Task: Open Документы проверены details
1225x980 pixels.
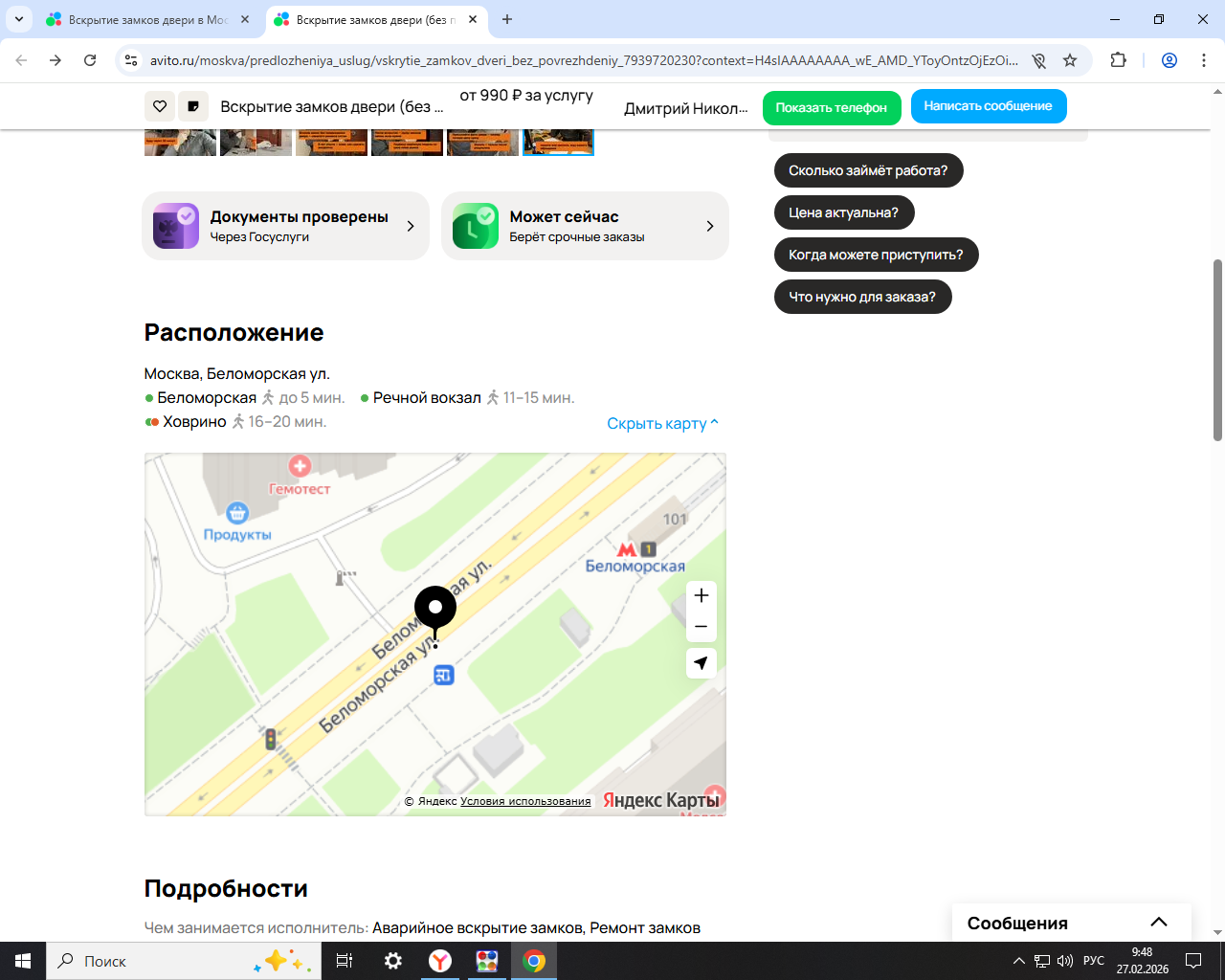Action: pyautogui.click(x=285, y=226)
